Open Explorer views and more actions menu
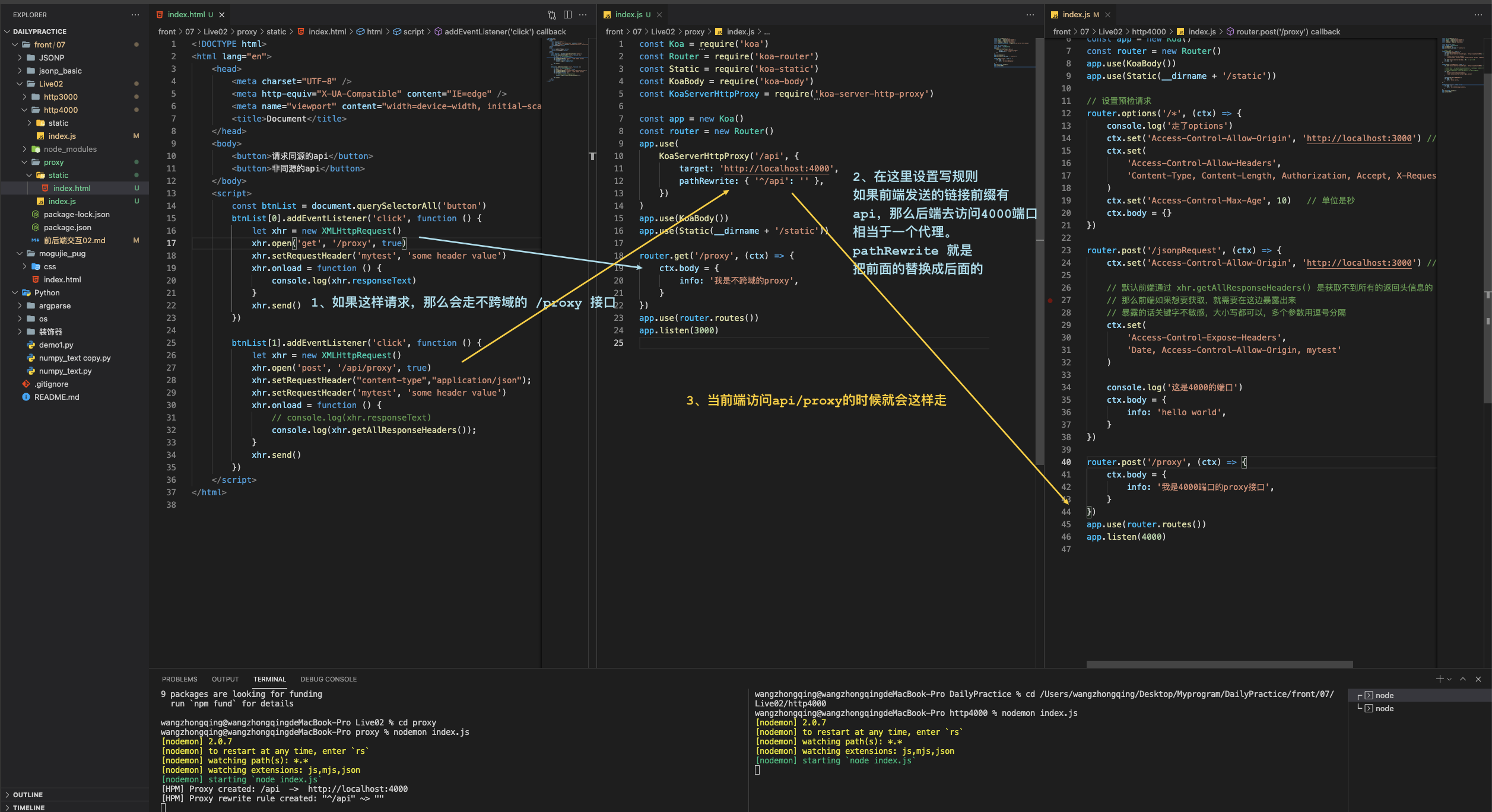Image resolution: width=1492 pixels, height=812 pixels. [135, 15]
